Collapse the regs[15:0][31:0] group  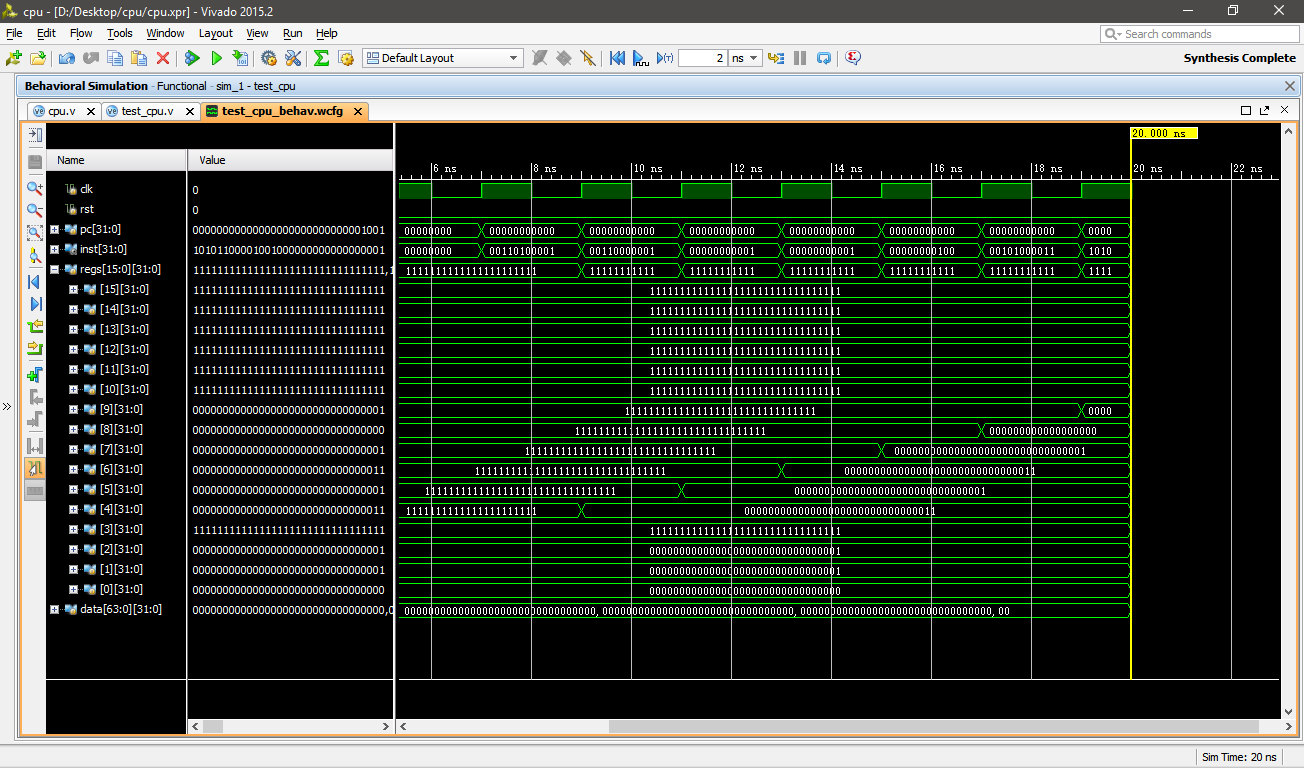click(x=55, y=269)
